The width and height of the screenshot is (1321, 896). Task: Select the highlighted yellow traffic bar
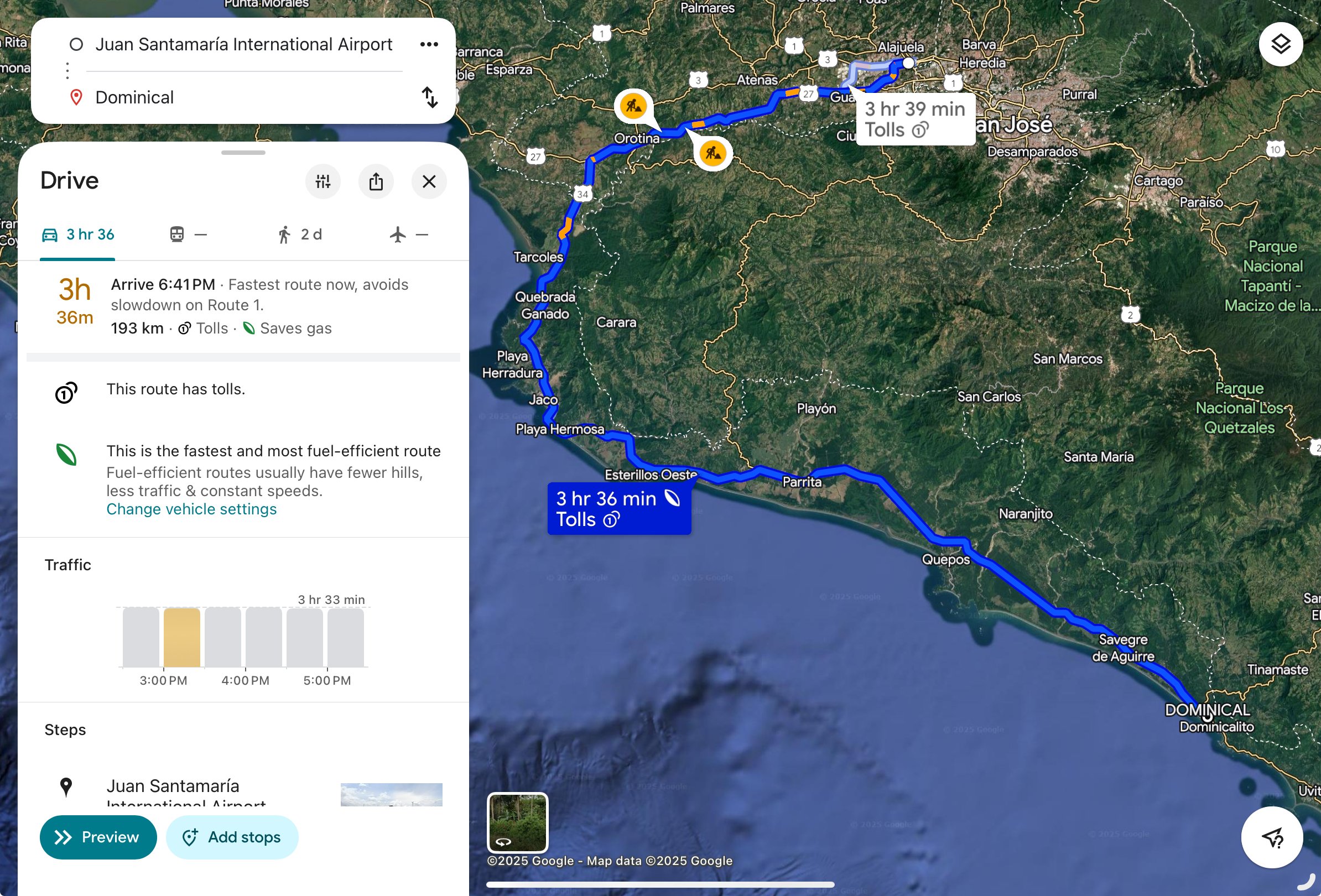coord(181,637)
